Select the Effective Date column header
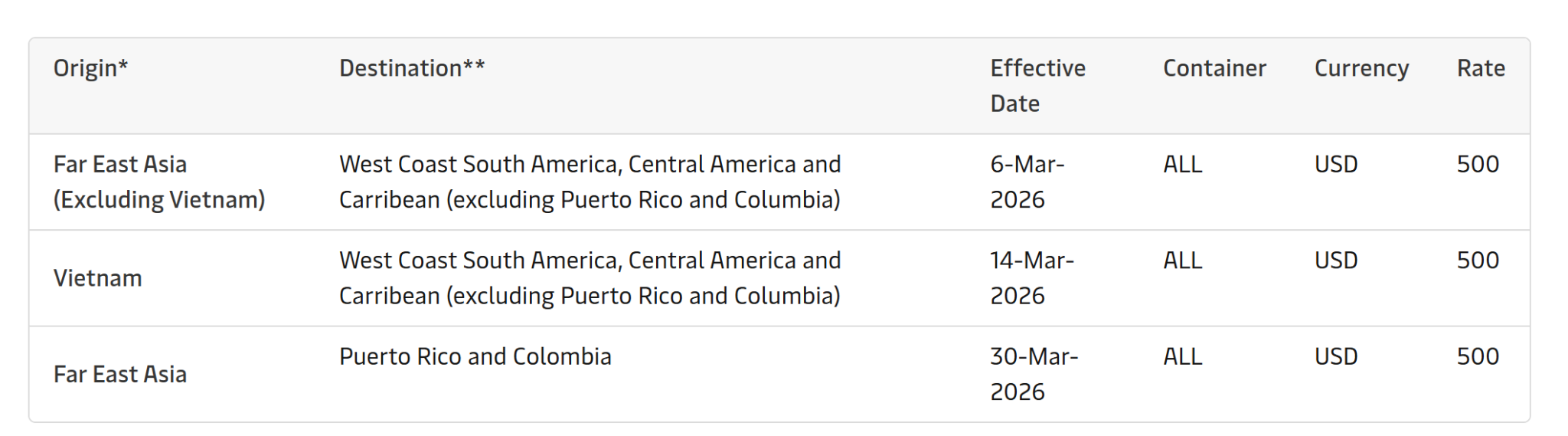This screenshot has width=1568, height=436. pyautogui.click(x=1037, y=85)
